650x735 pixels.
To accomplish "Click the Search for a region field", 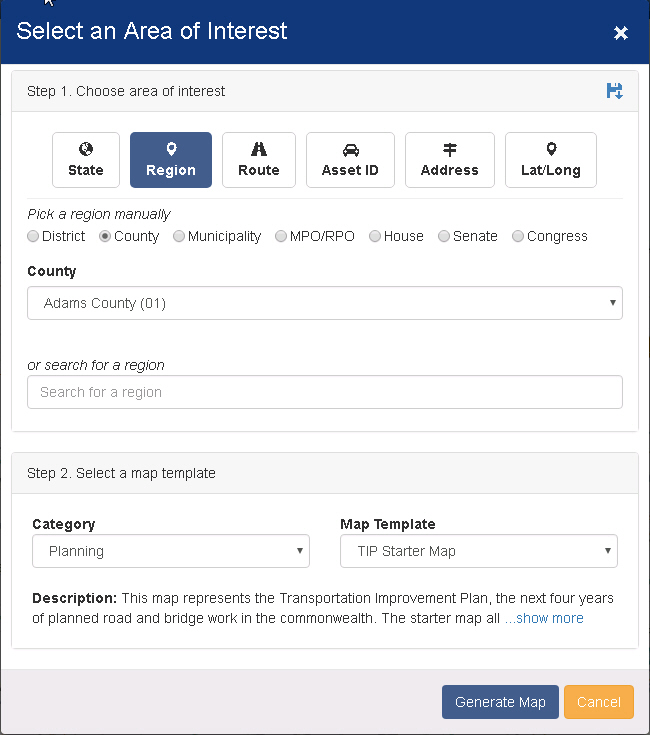I will click(324, 392).
